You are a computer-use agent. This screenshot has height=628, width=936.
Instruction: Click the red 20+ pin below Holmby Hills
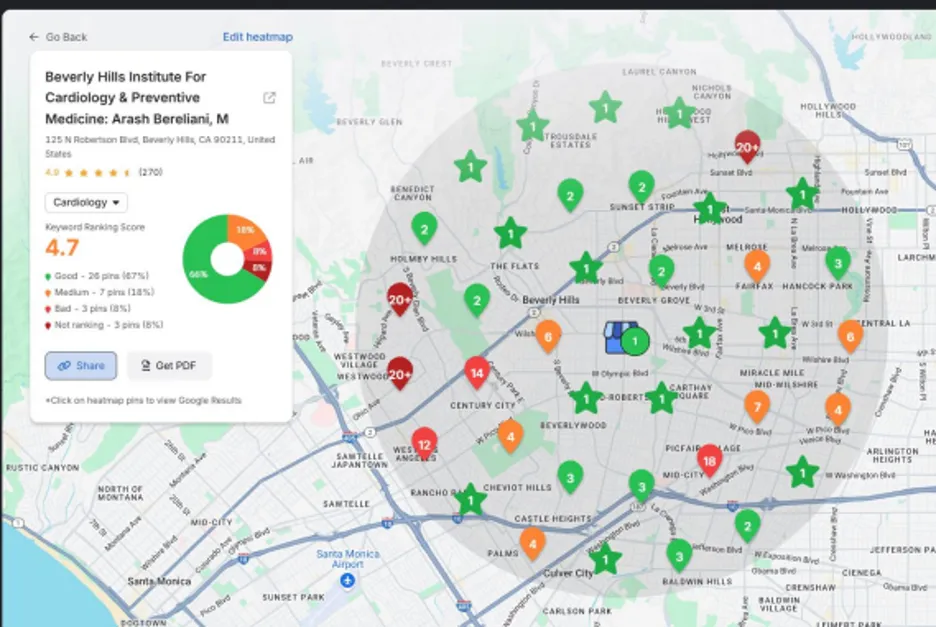pos(400,299)
